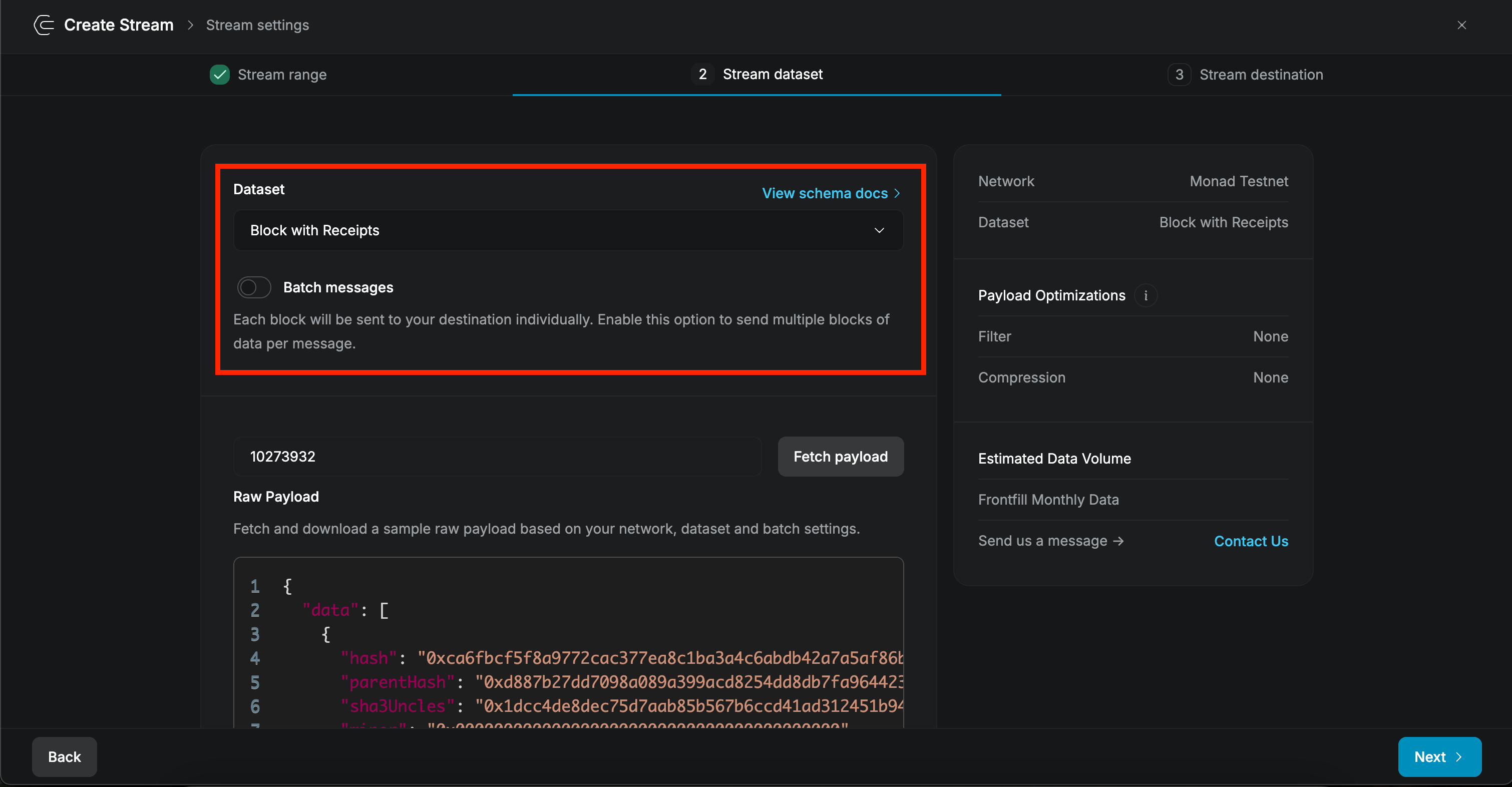1512x787 pixels.
Task: Click line number 1 in payload gutter
Action: tap(255, 586)
